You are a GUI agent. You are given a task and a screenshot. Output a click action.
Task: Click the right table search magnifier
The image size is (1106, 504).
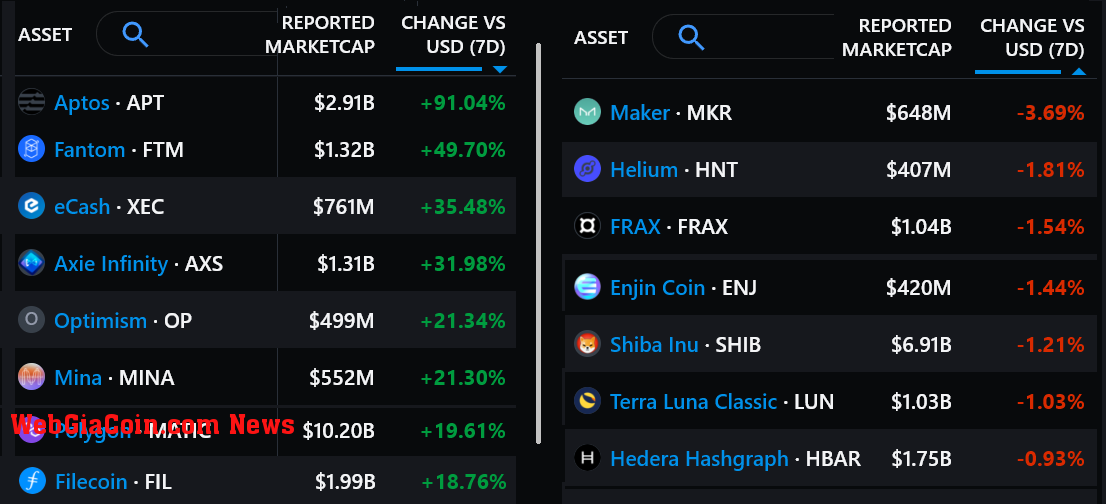pyautogui.click(x=691, y=37)
